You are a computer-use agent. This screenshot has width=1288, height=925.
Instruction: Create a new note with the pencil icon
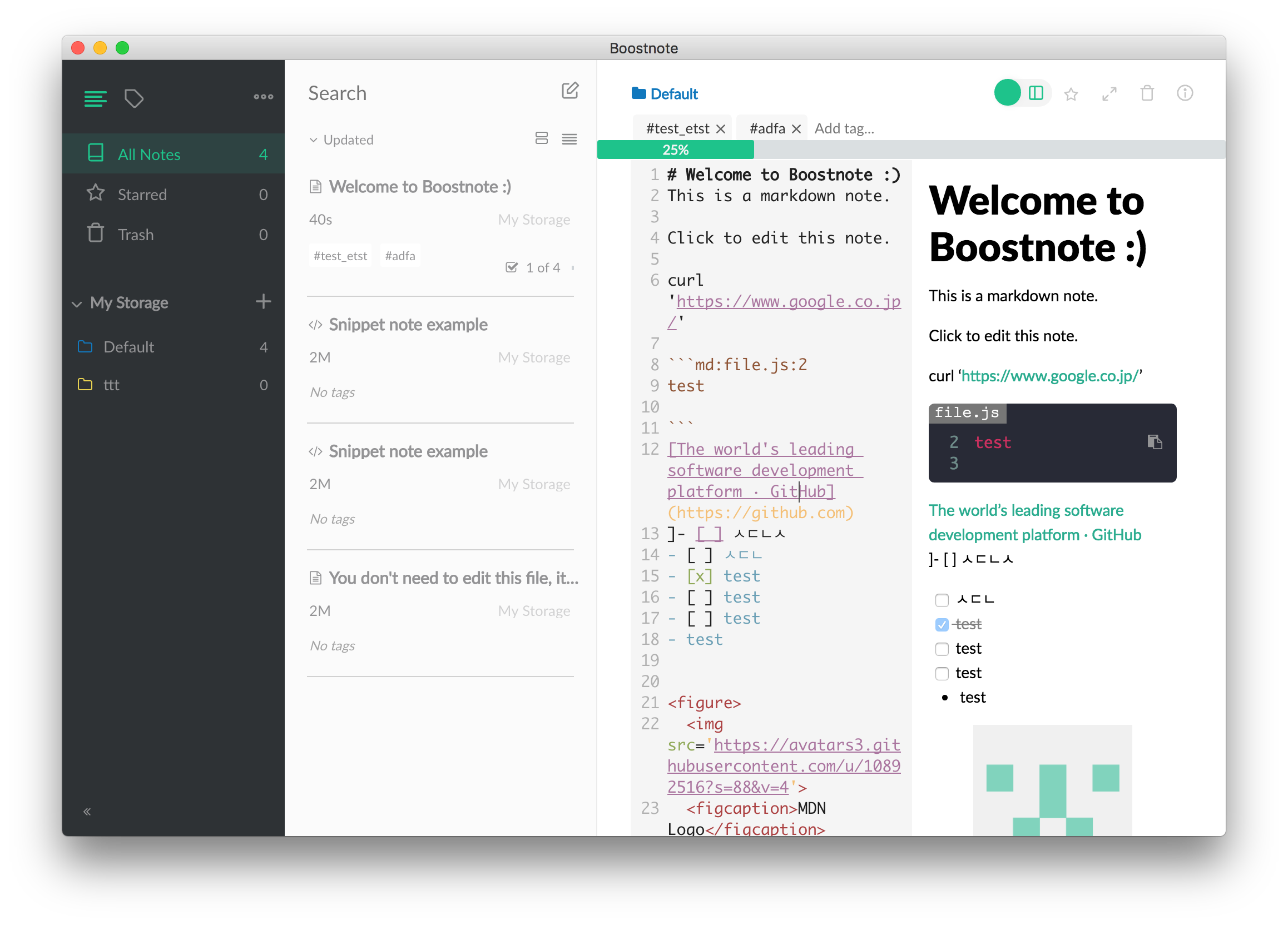571,91
